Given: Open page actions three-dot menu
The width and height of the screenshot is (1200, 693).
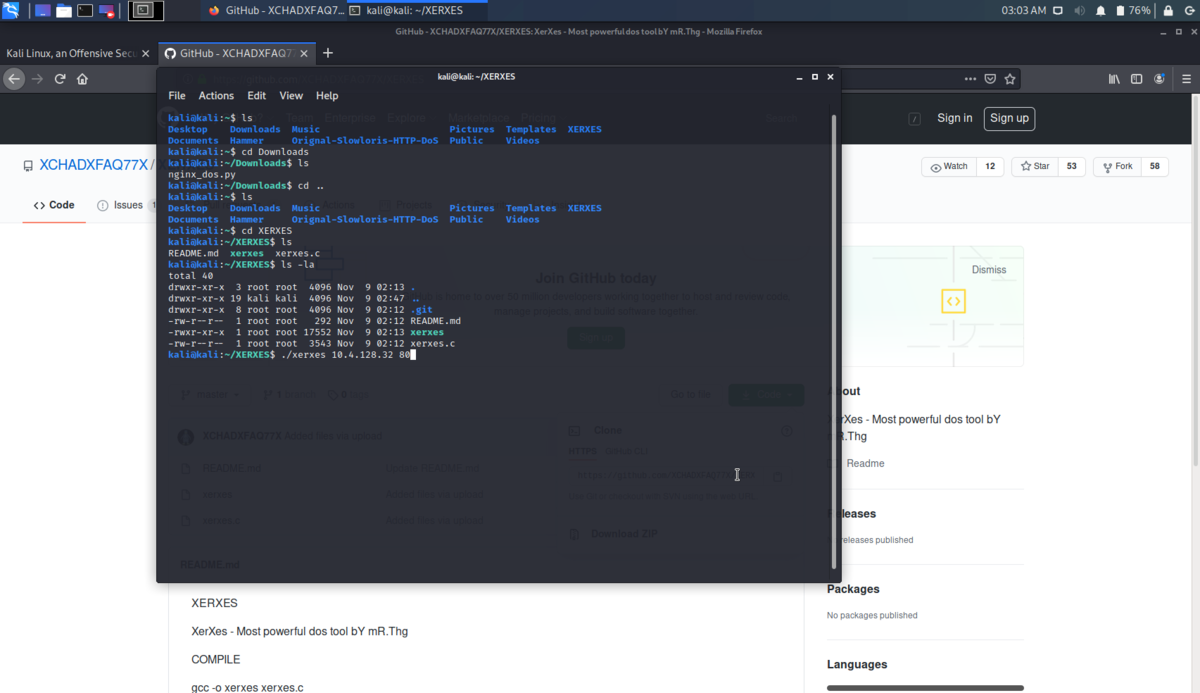Looking at the screenshot, I should coord(970,79).
